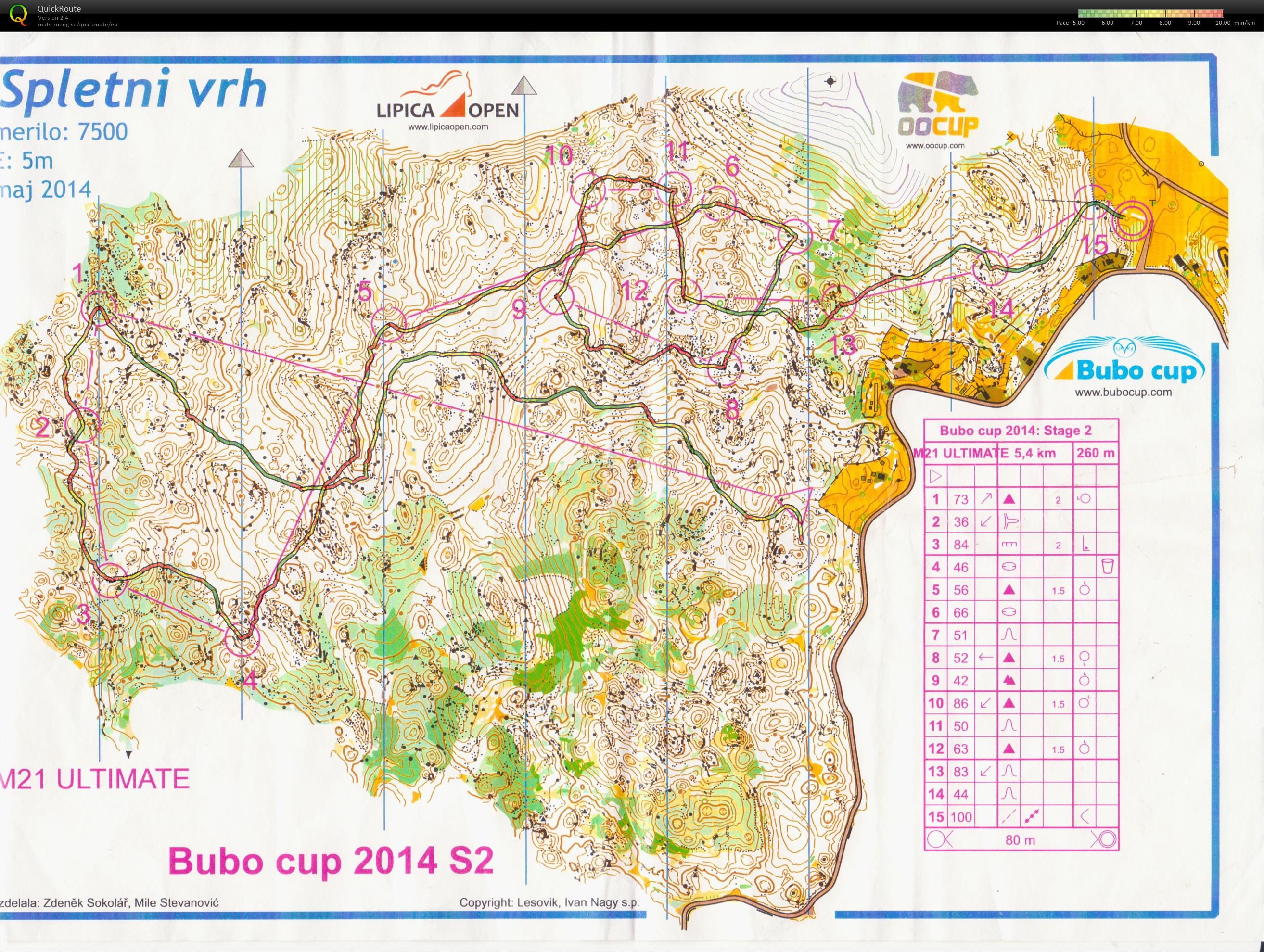Select control circle 7 on the map
1264x952 pixels.
click(x=795, y=236)
